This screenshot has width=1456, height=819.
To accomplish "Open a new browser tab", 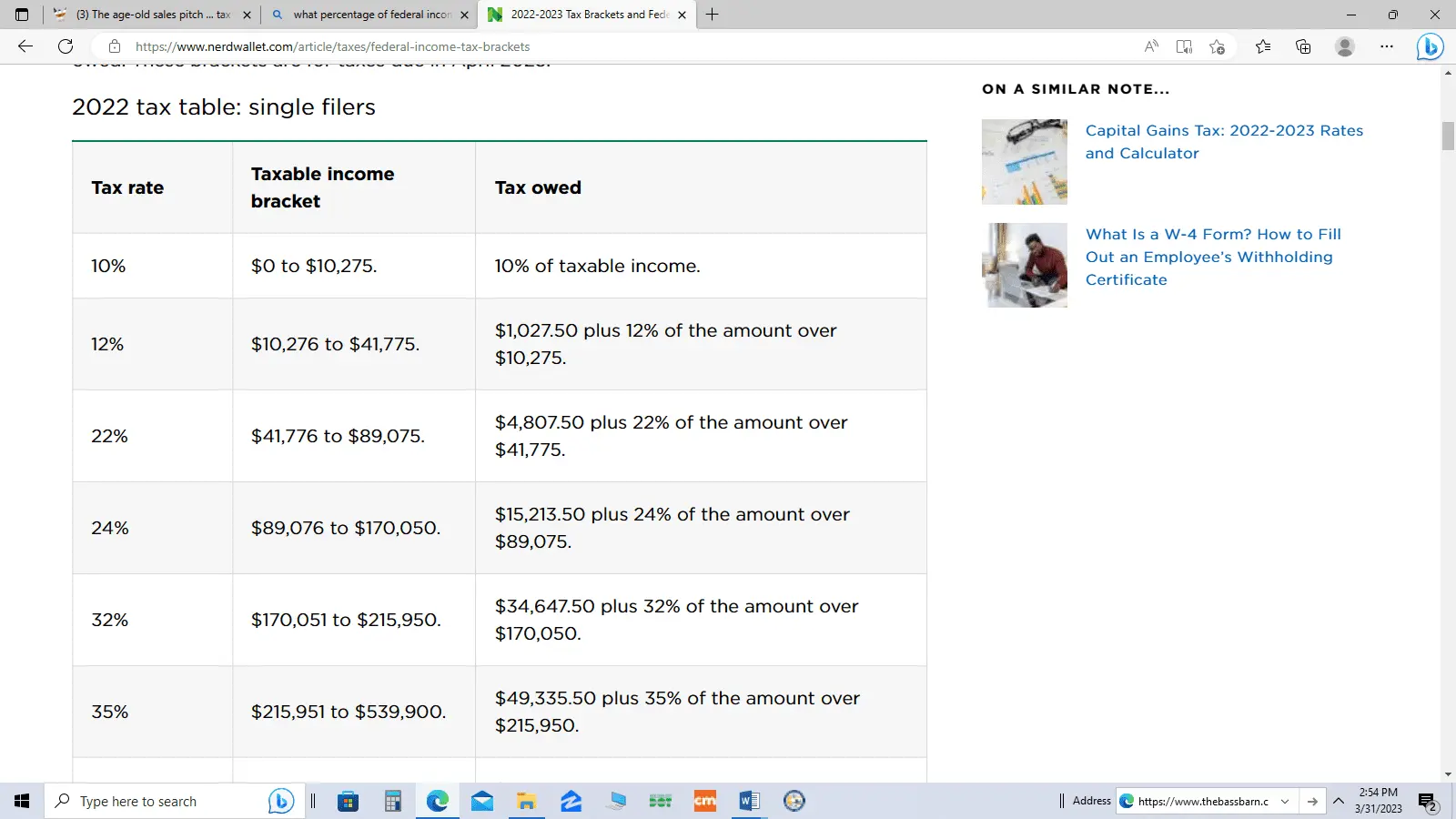I will (x=712, y=15).
